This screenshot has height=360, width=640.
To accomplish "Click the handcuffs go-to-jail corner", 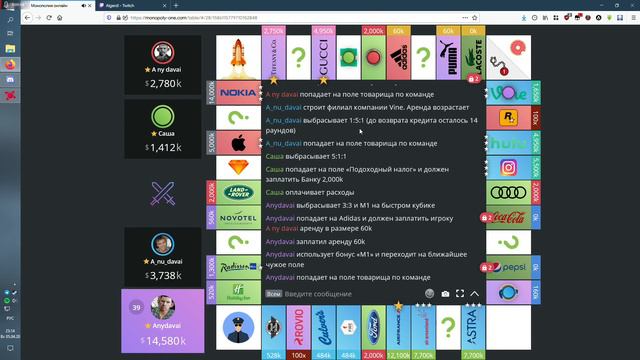I will click(509, 57).
